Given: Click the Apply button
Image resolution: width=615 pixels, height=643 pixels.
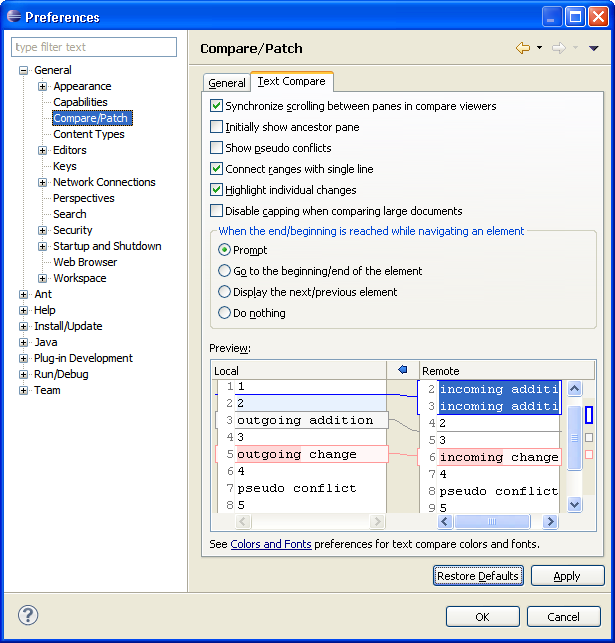Looking at the screenshot, I should click(x=567, y=576).
